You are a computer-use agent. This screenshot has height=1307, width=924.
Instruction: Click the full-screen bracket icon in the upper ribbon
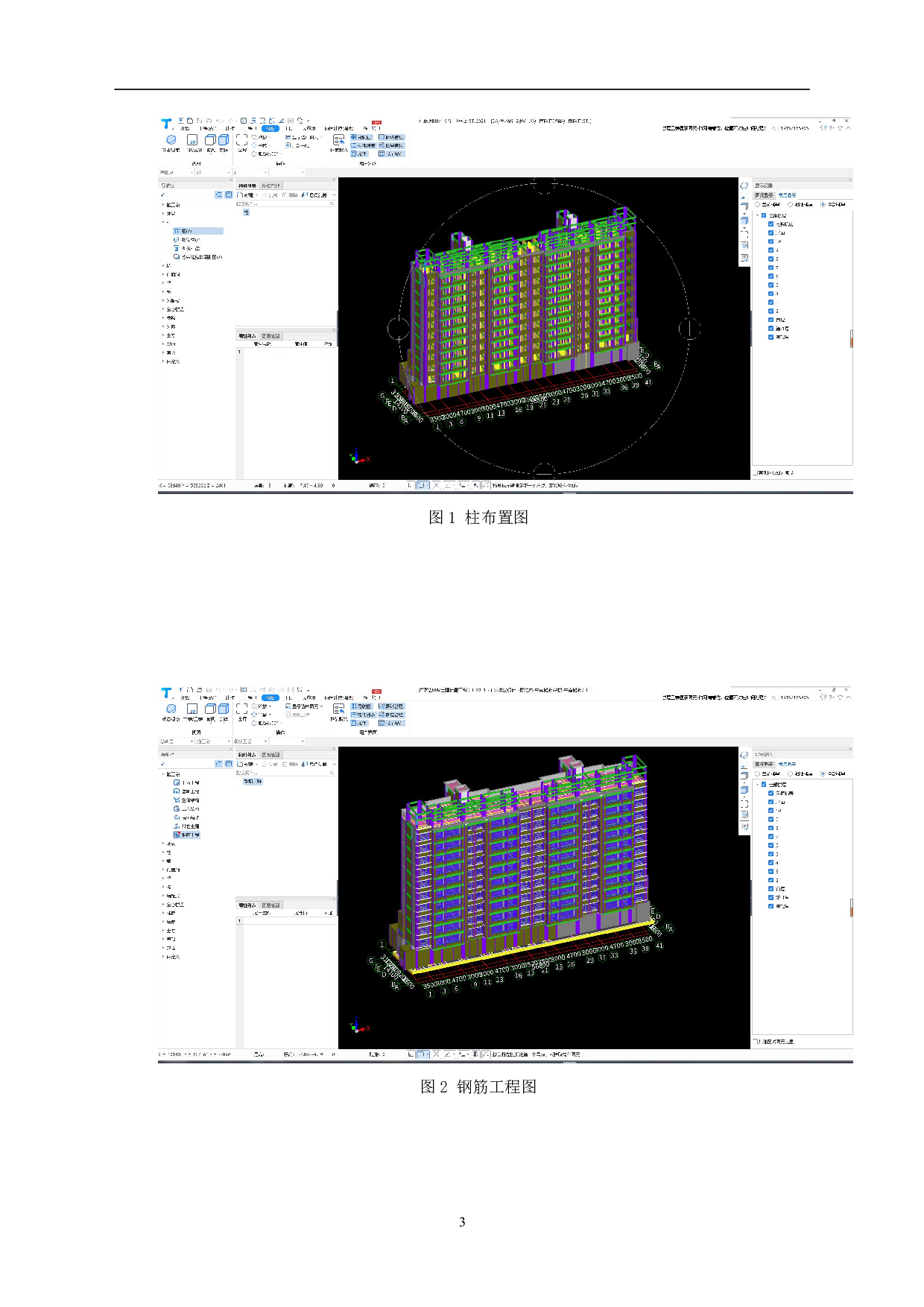pos(241,139)
